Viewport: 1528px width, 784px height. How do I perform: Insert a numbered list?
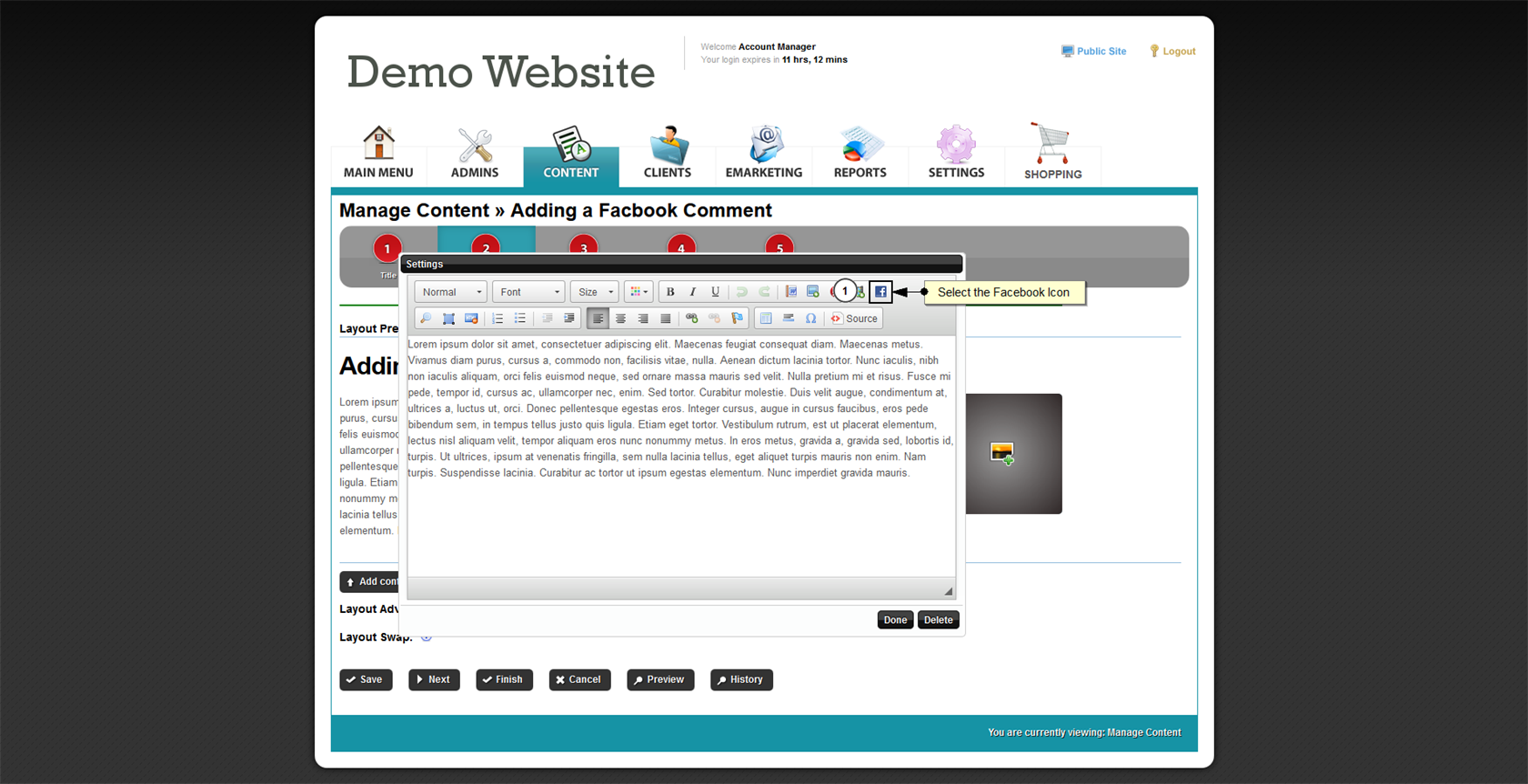point(498,318)
